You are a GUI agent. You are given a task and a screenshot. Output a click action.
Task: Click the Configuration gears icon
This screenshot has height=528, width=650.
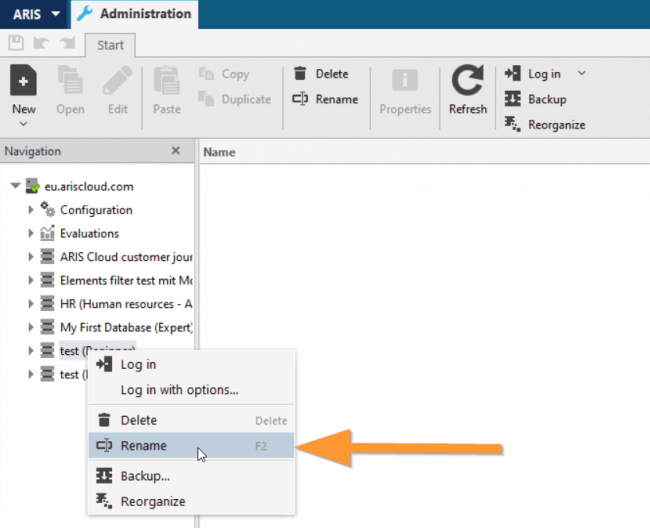tap(47, 209)
